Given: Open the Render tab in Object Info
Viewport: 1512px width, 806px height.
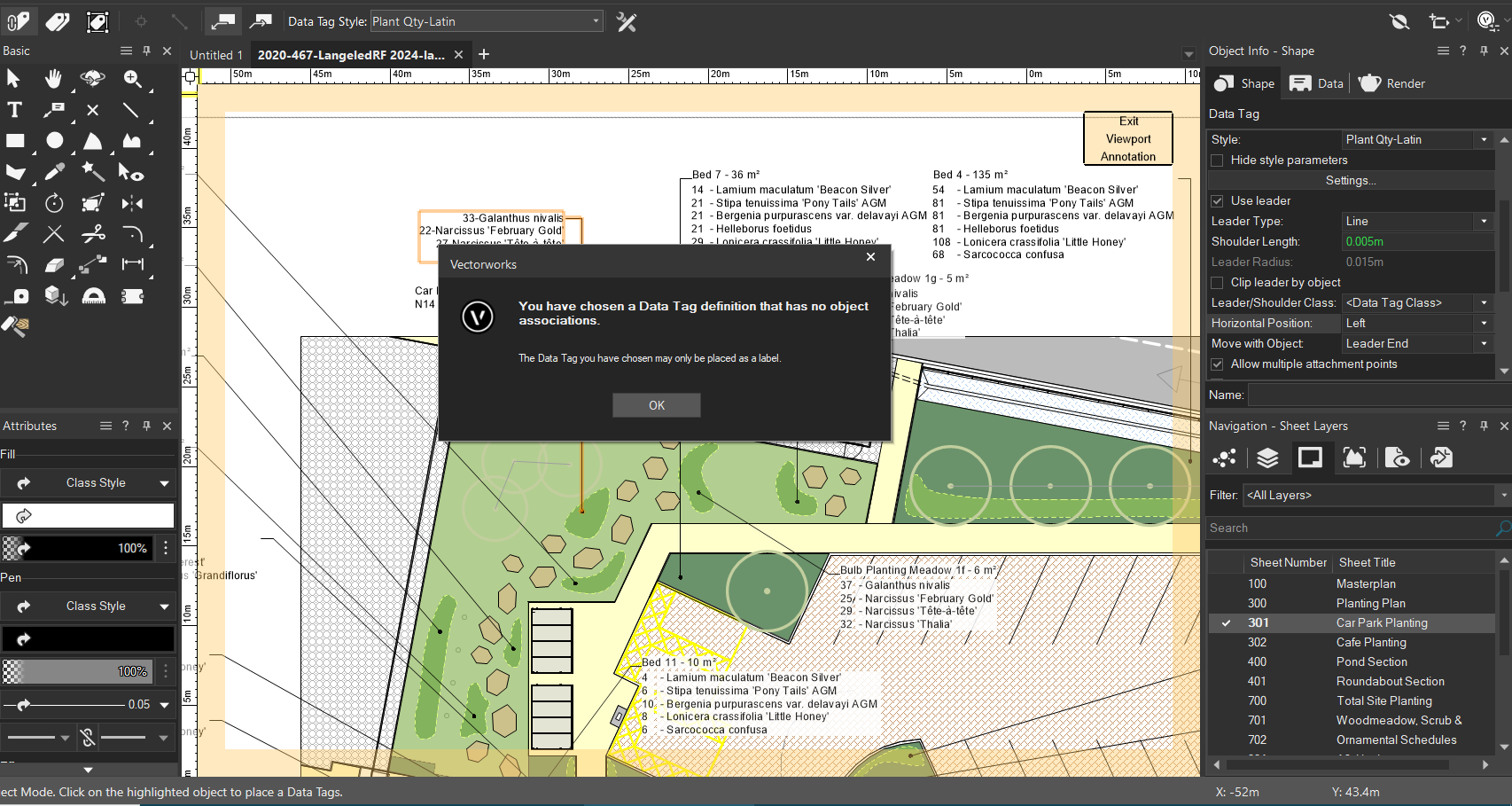Looking at the screenshot, I should 1392,83.
